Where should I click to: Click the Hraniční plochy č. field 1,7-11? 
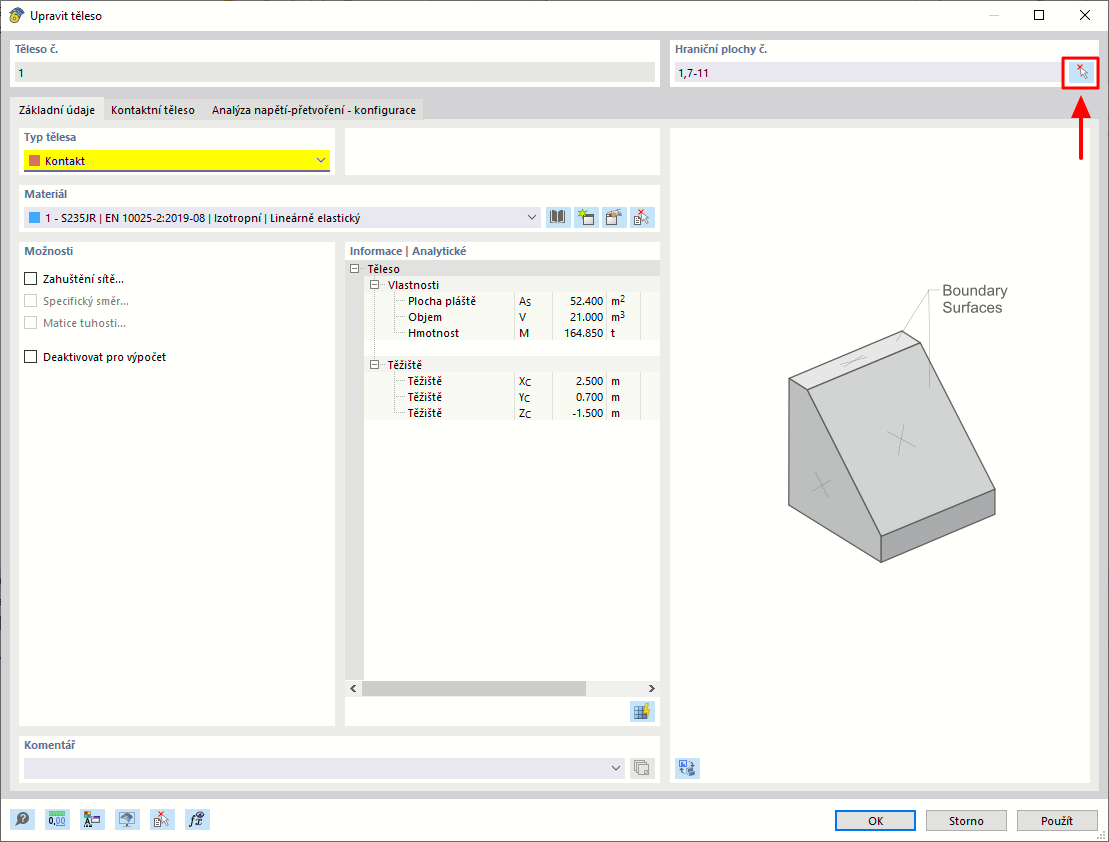(869, 72)
